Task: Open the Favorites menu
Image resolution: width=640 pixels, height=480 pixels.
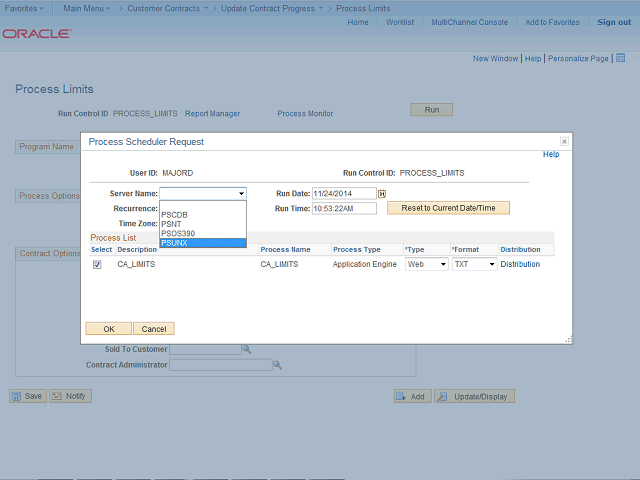Action: (24, 8)
